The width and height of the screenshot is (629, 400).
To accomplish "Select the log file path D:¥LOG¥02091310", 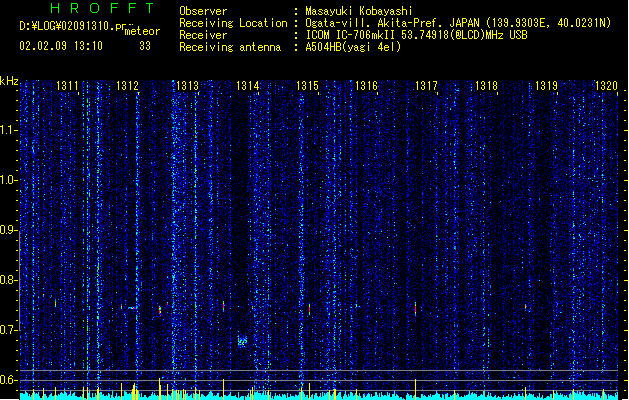I will pos(69,26).
